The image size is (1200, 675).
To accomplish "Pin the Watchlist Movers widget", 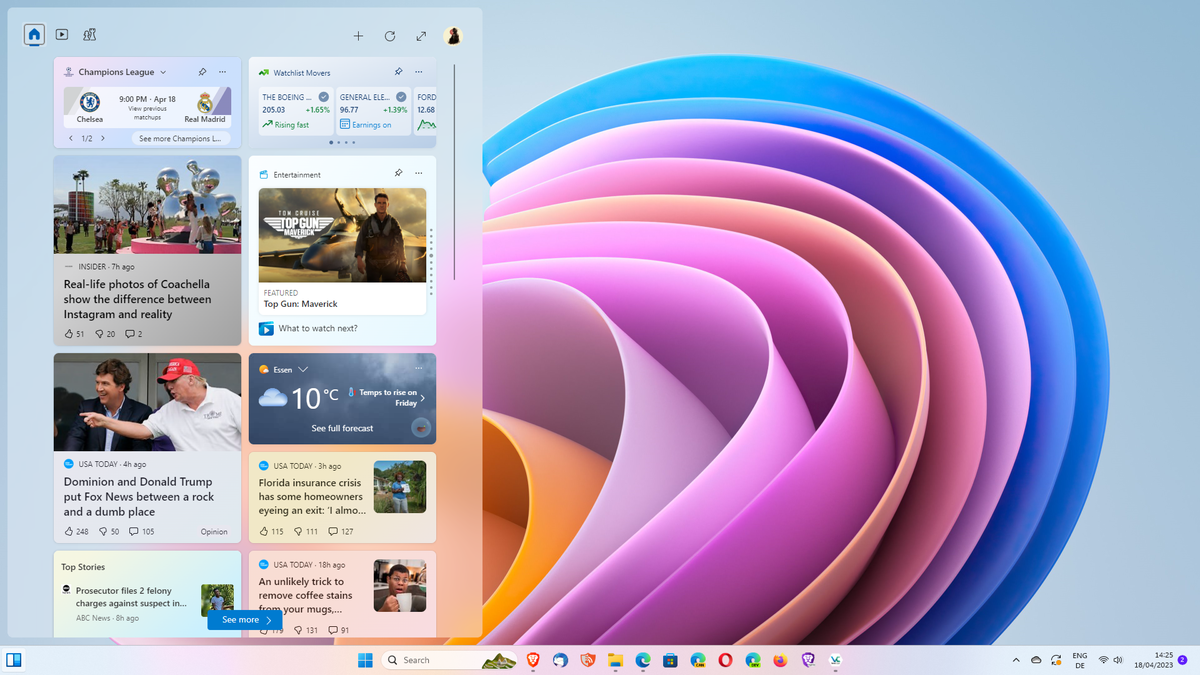I will (x=398, y=72).
